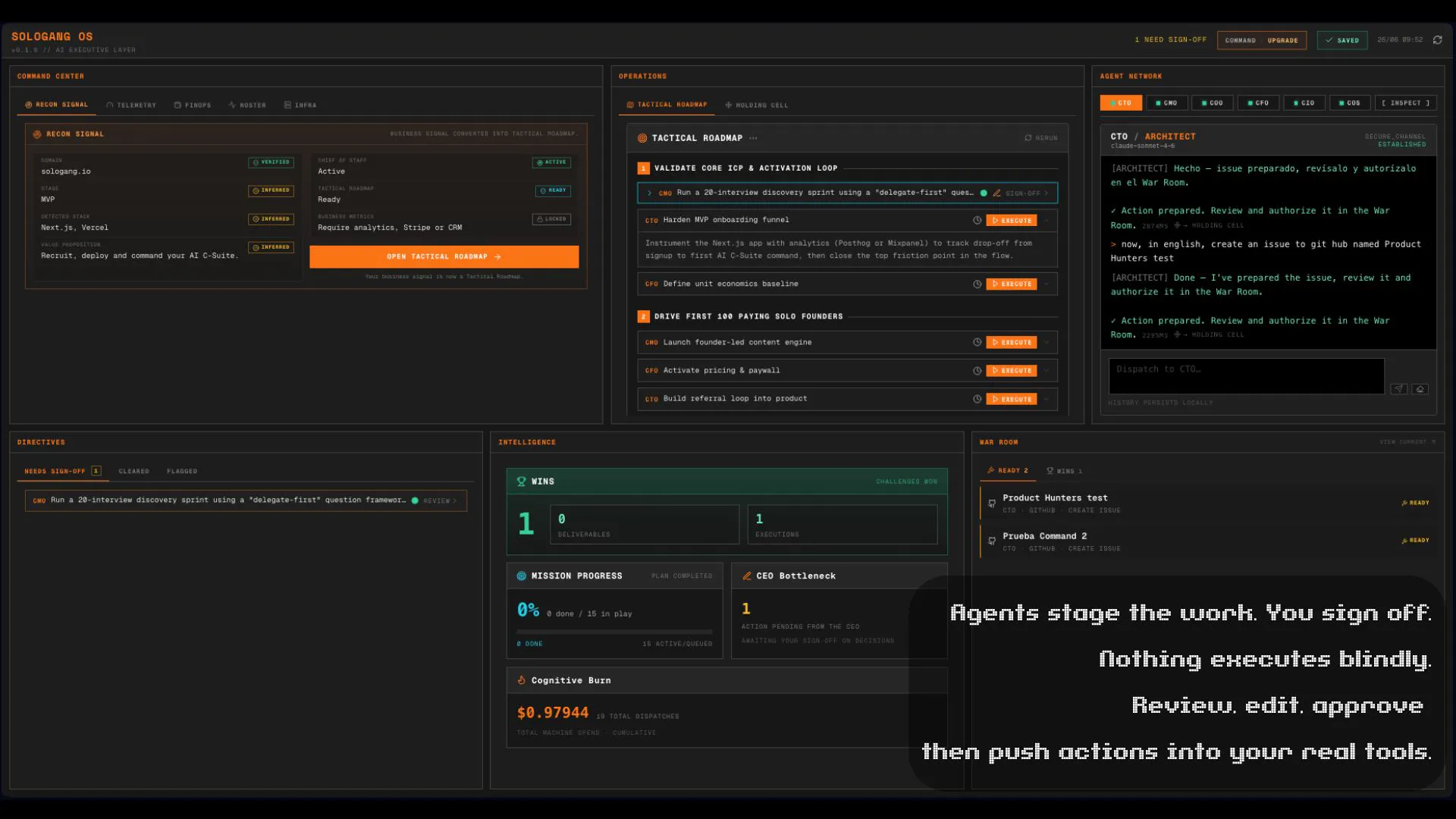The image size is (1456, 819).
Task: Click the Open Tactical Roadmap button
Action: [444, 257]
